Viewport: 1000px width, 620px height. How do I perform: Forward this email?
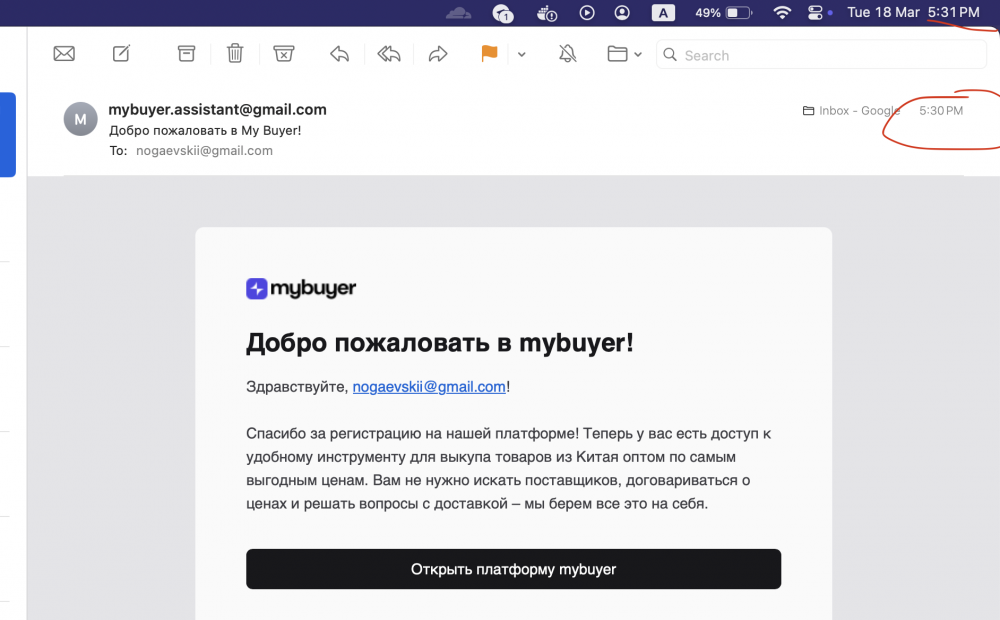tap(438, 54)
